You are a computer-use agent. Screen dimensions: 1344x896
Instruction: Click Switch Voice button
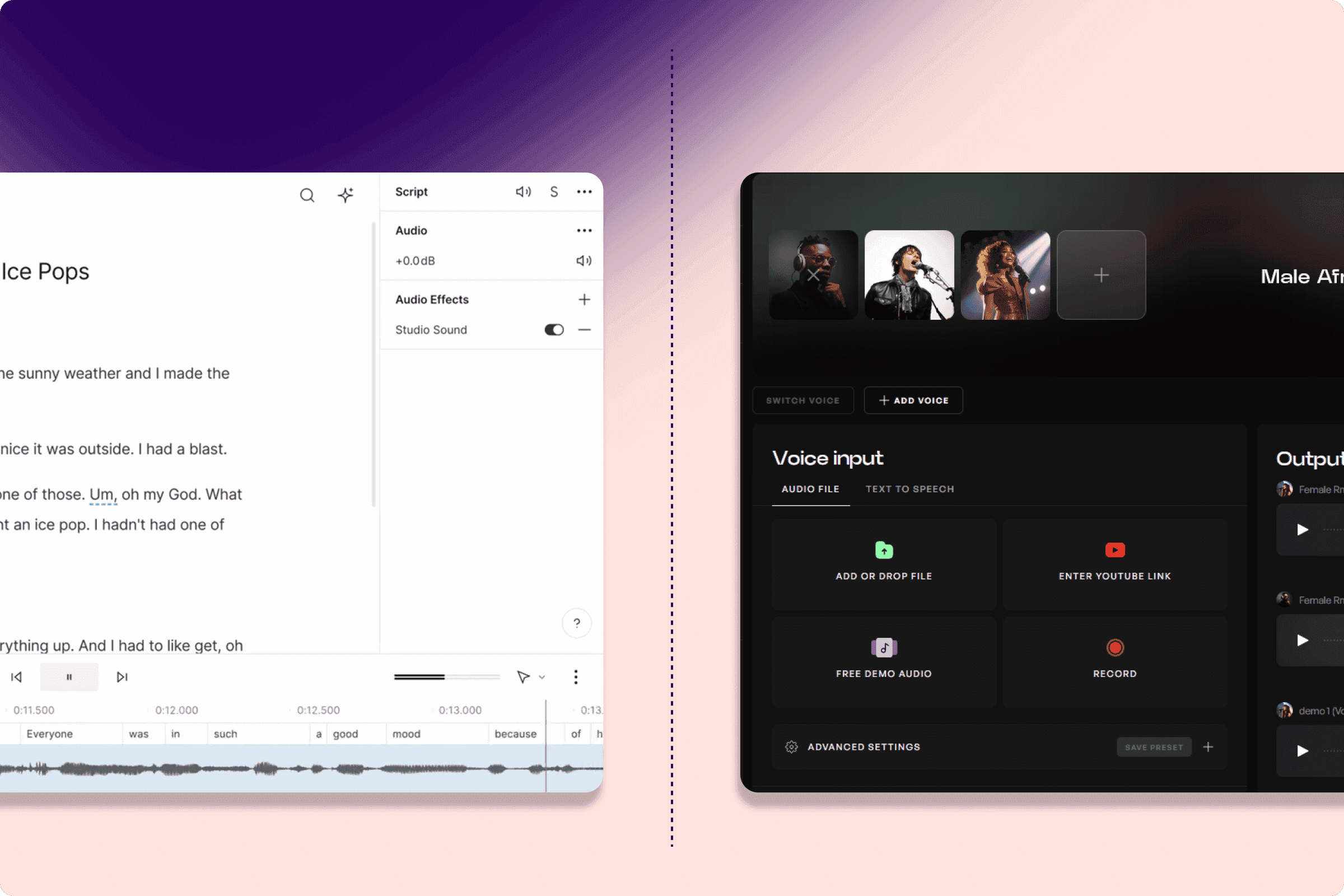click(x=805, y=400)
